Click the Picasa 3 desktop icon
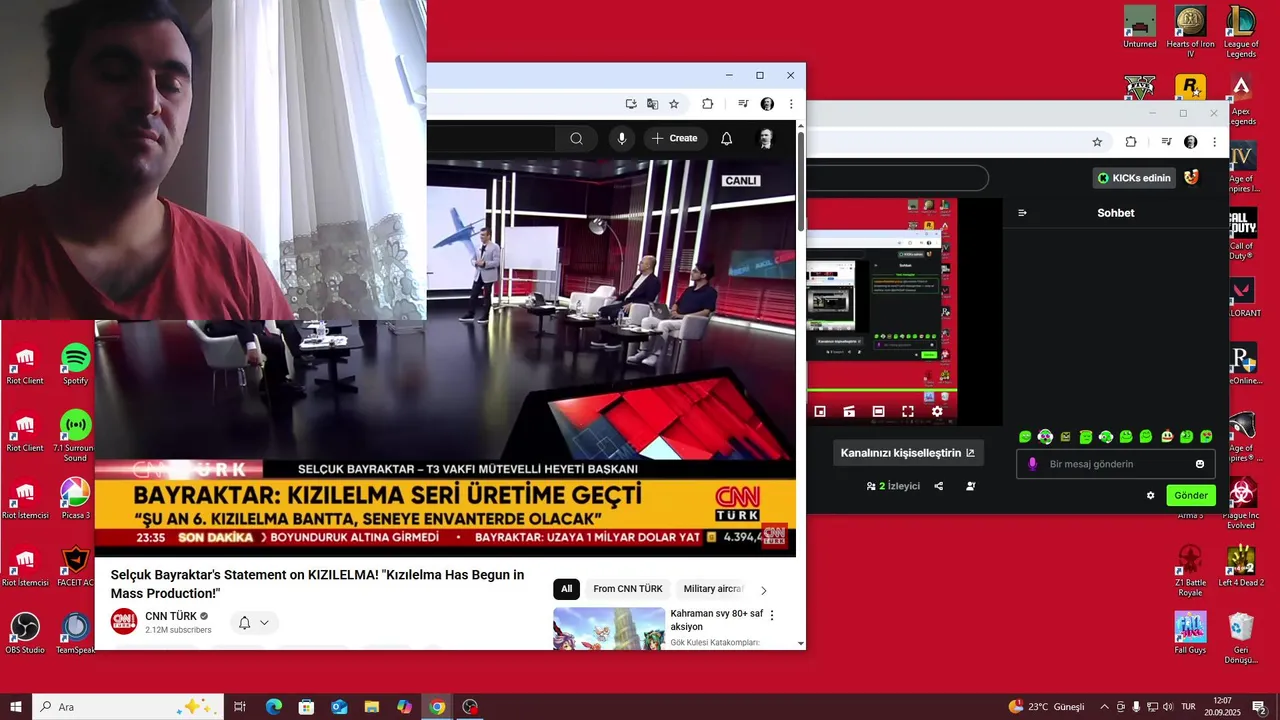Viewport: 1280px width, 720px height. click(x=75, y=499)
